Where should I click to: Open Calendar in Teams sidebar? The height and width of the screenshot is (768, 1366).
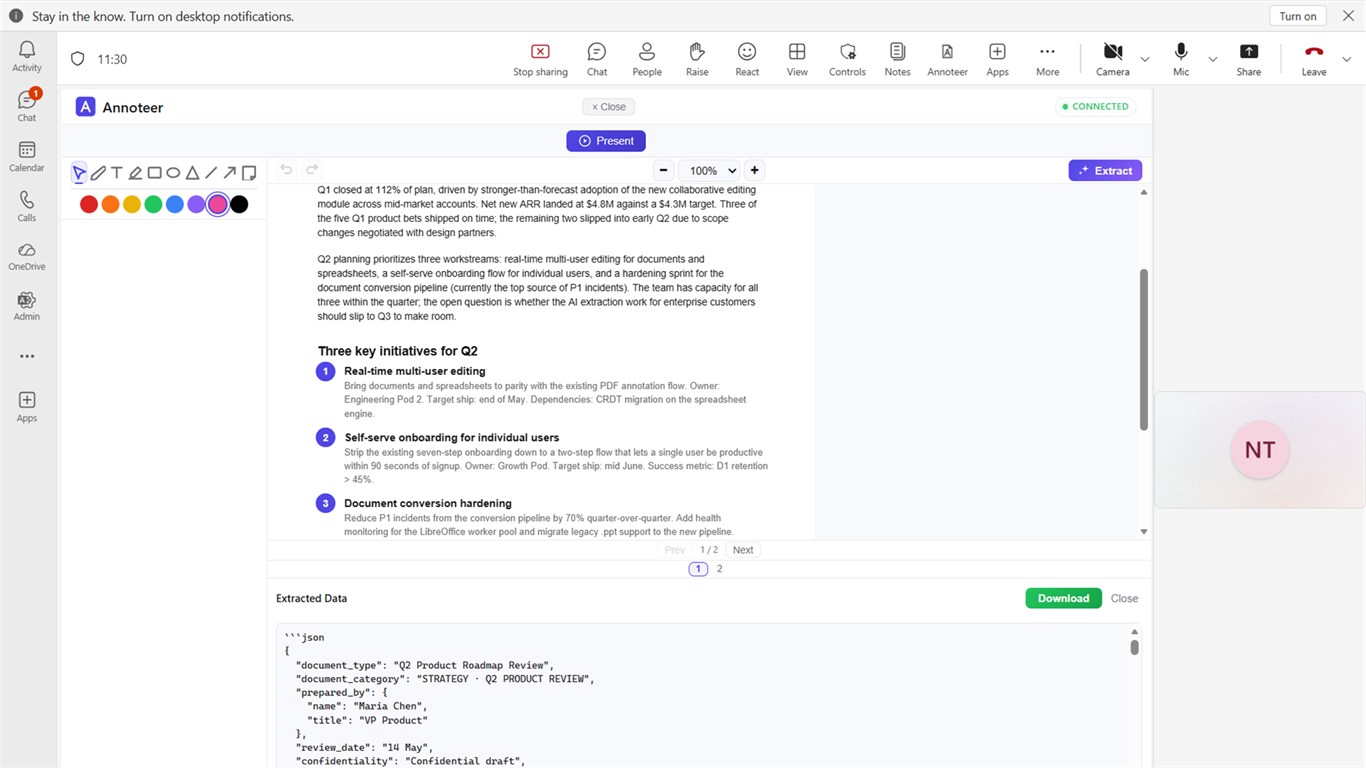pos(27,156)
